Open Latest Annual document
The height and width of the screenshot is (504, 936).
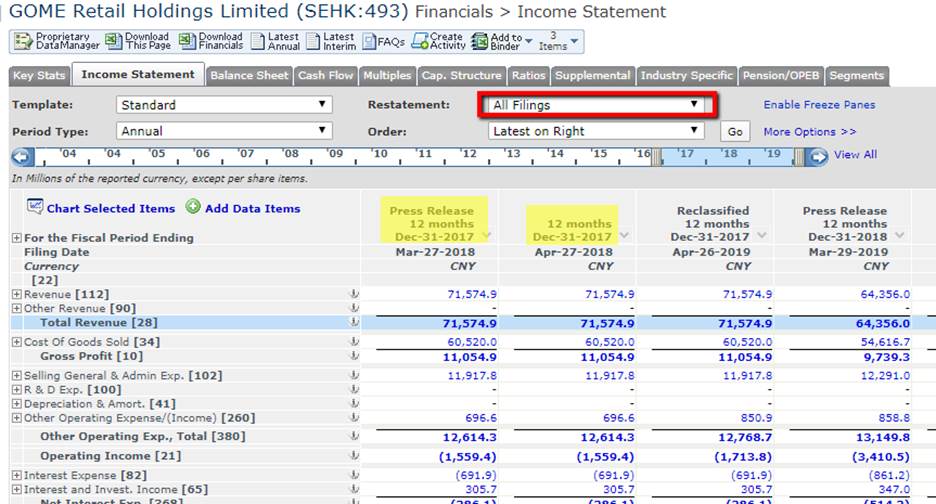click(x=276, y=41)
